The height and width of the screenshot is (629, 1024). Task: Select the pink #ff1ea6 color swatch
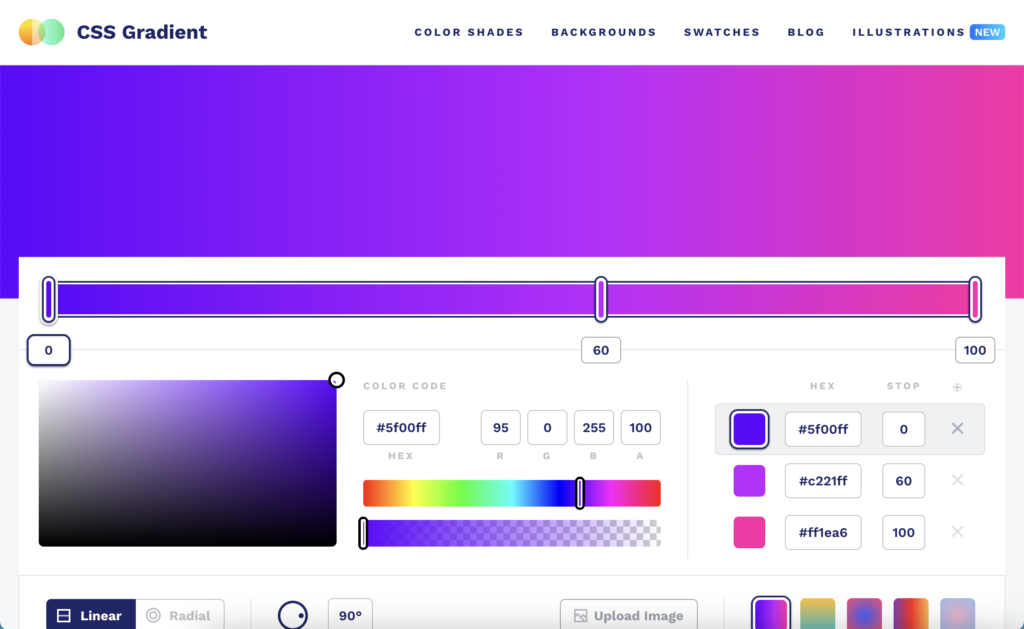click(749, 532)
